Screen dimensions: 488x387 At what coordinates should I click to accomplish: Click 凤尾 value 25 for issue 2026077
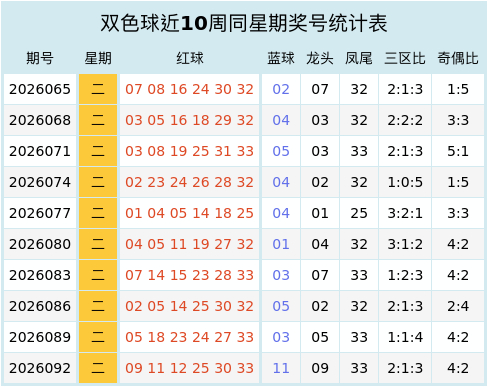(359, 213)
